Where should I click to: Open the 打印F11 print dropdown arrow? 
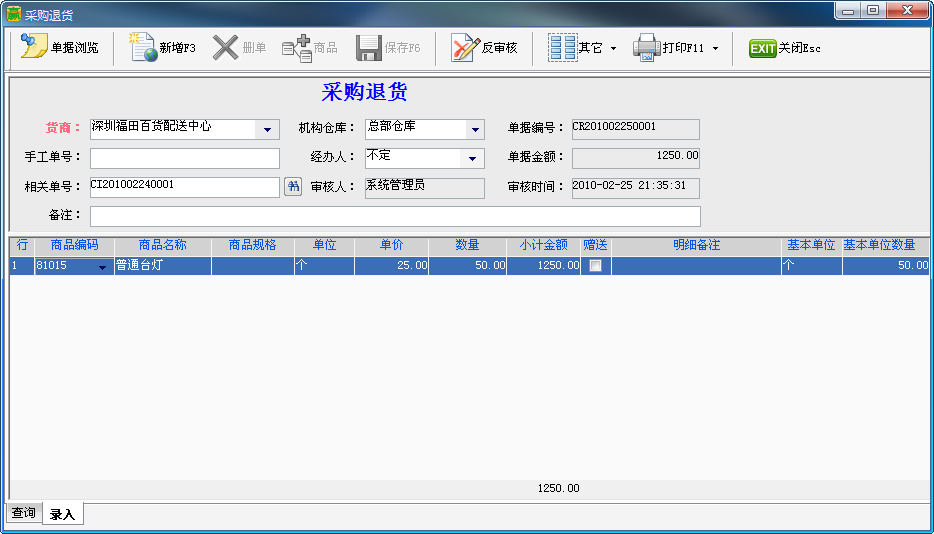(x=715, y=48)
